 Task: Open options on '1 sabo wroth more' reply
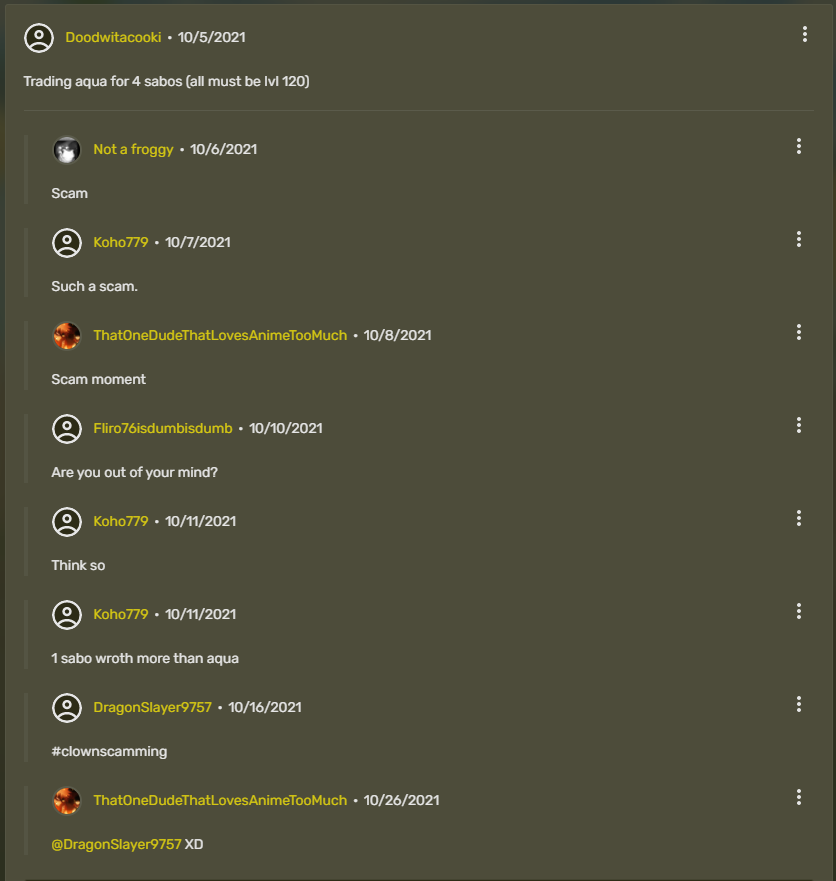pyautogui.click(x=799, y=612)
